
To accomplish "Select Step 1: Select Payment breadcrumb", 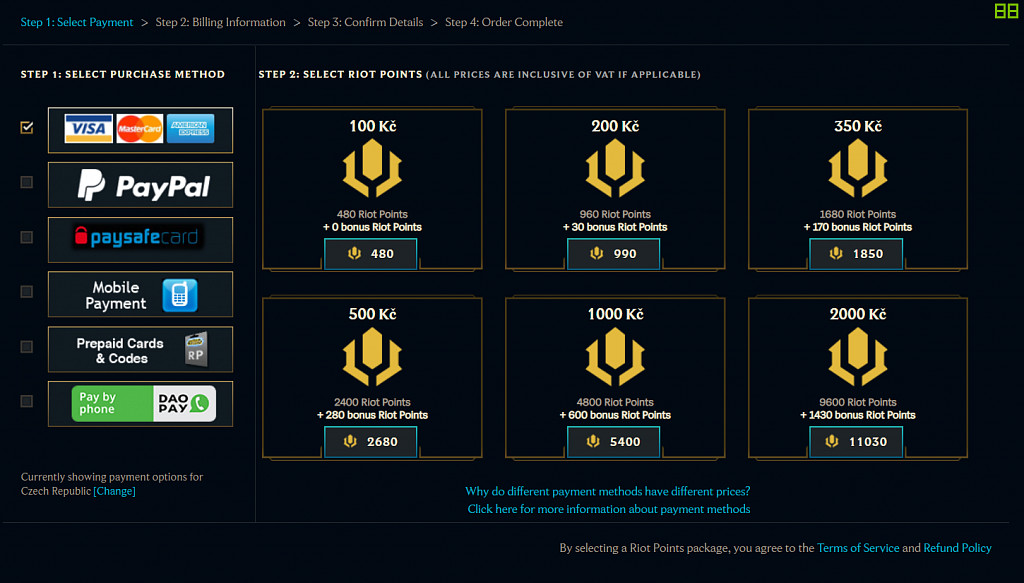I will click(x=77, y=21).
